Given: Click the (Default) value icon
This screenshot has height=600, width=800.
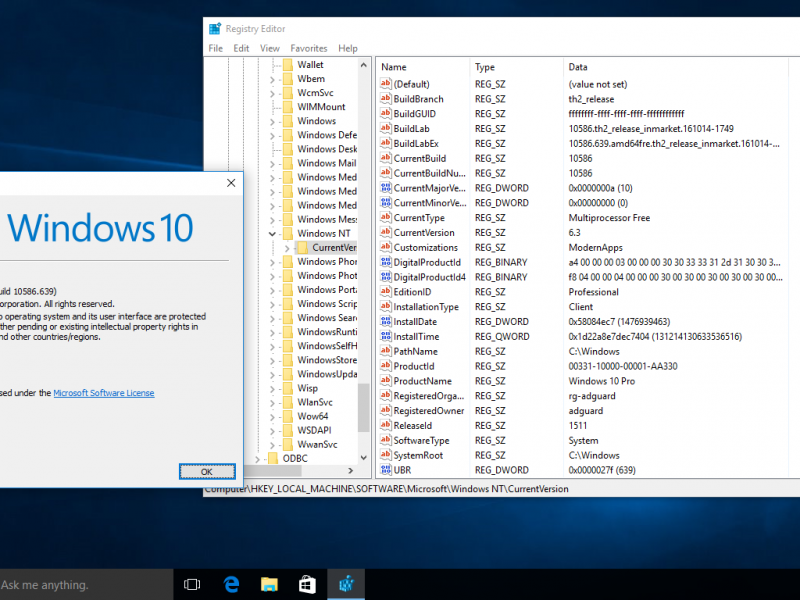Looking at the screenshot, I should point(386,84).
